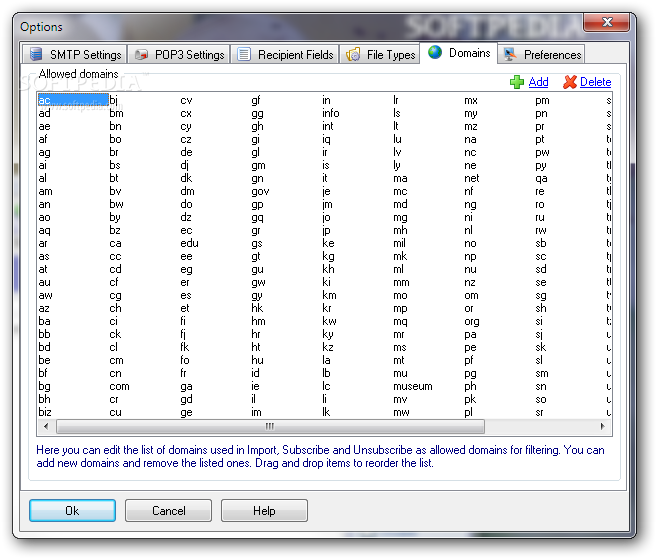Select the "pl" domain entry
The width and height of the screenshot is (657, 559).
(468, 412)
